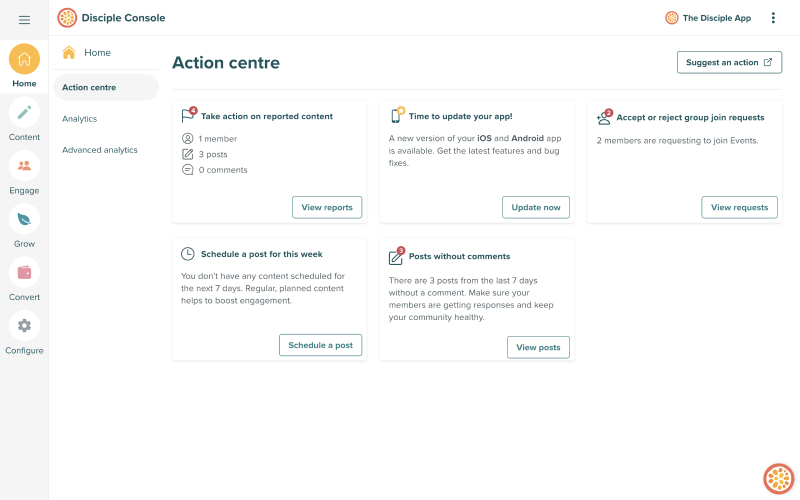
Task: Click the Schedule a post button
Action: click(x=320, y=345)
